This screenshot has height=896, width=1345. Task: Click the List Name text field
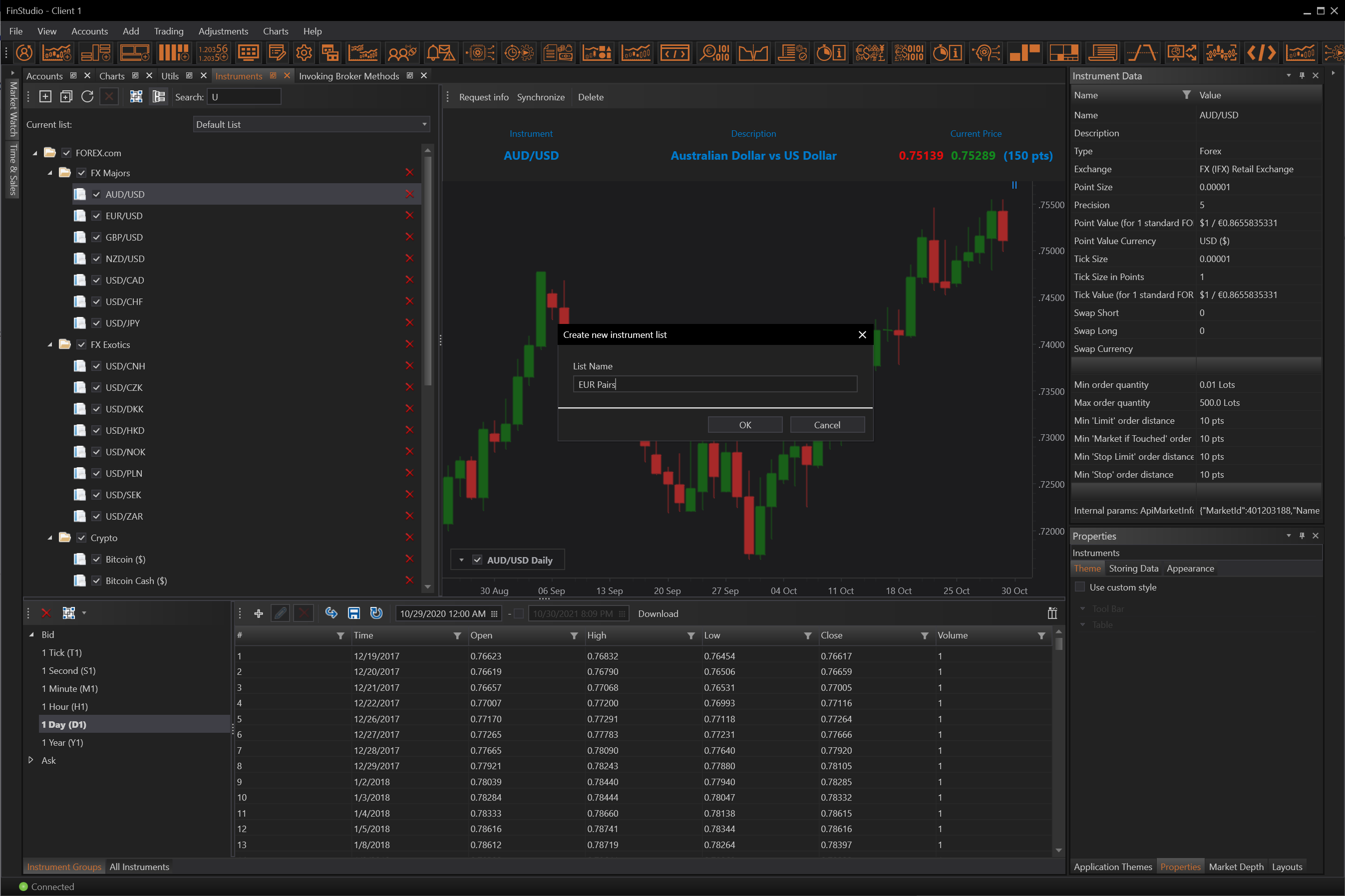[714, 384]
